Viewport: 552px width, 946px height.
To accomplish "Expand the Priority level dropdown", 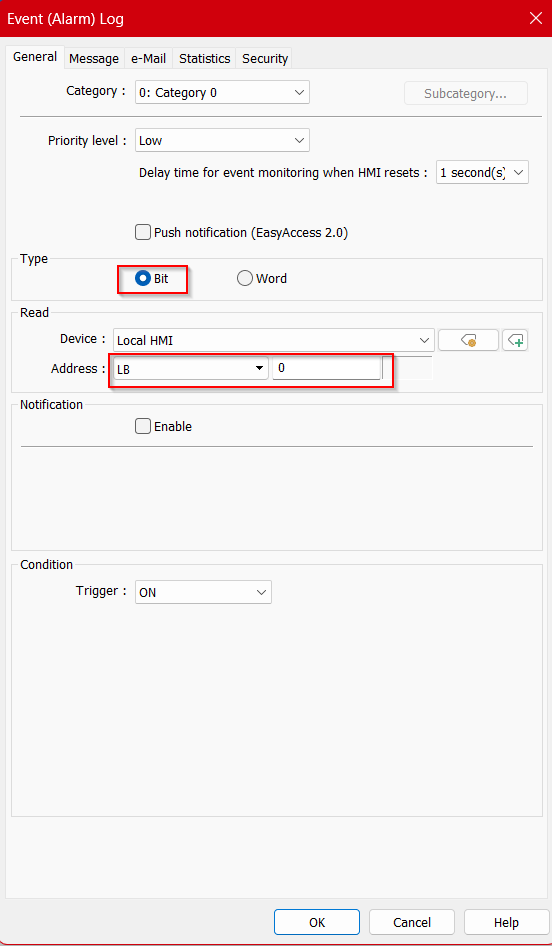I will (x=222, y=140).
